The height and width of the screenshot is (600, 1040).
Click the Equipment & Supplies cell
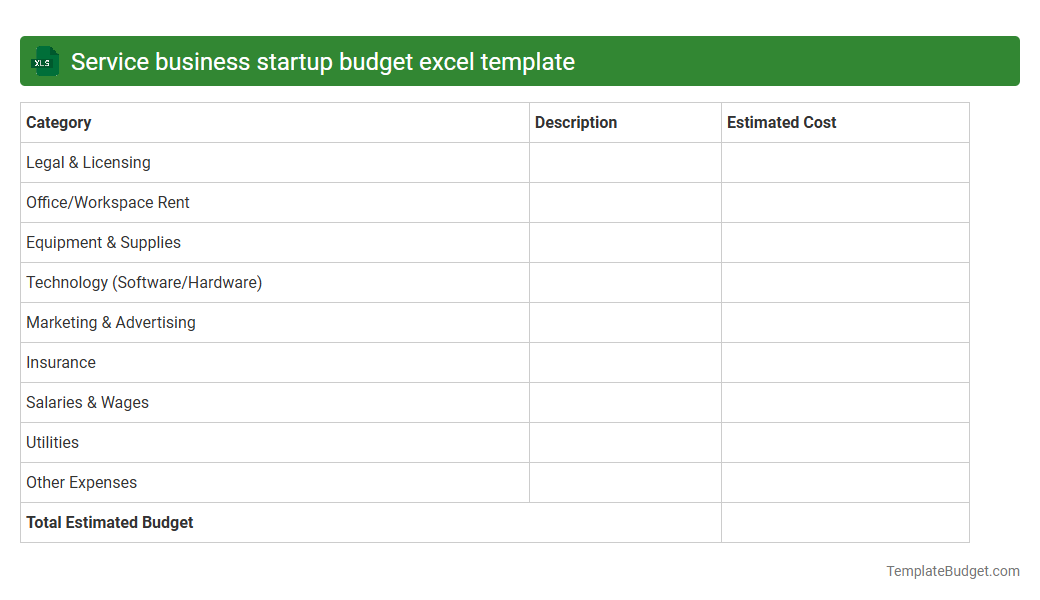click(x=103, y=242)
